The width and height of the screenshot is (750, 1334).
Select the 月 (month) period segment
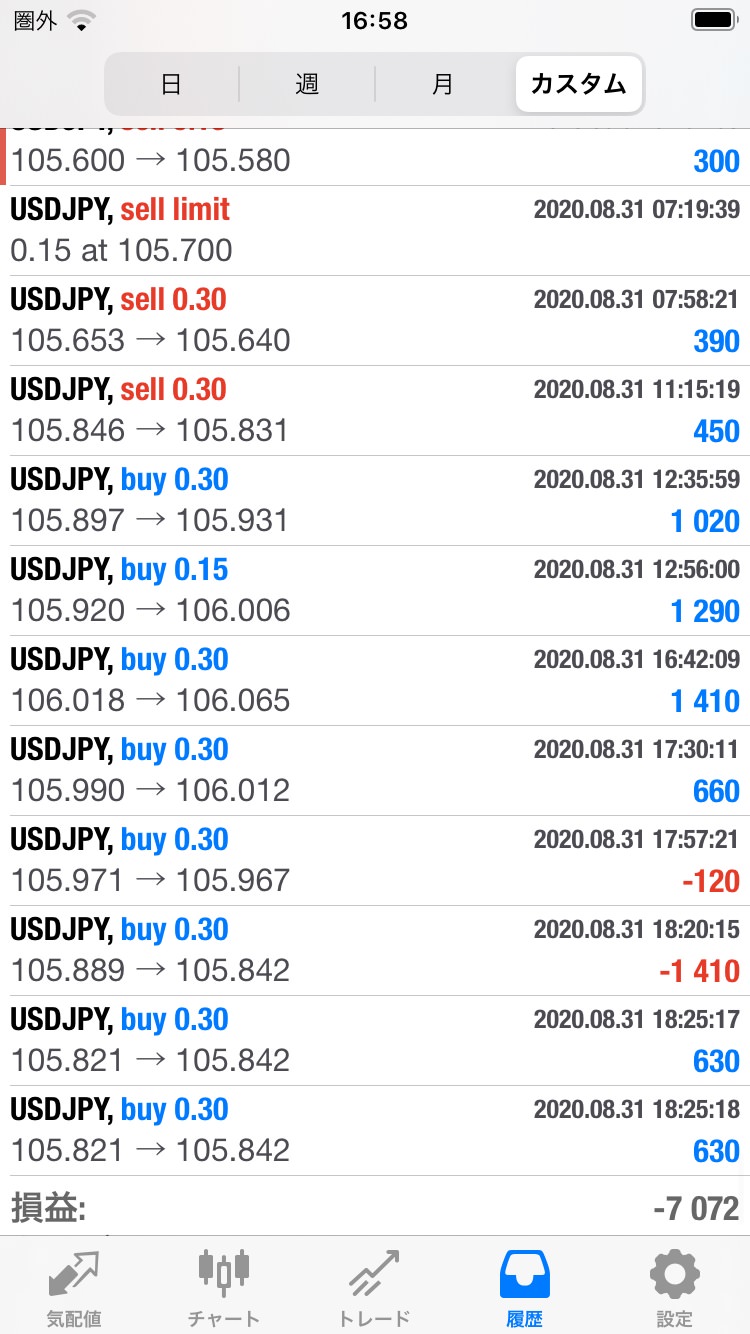point(442,84)
